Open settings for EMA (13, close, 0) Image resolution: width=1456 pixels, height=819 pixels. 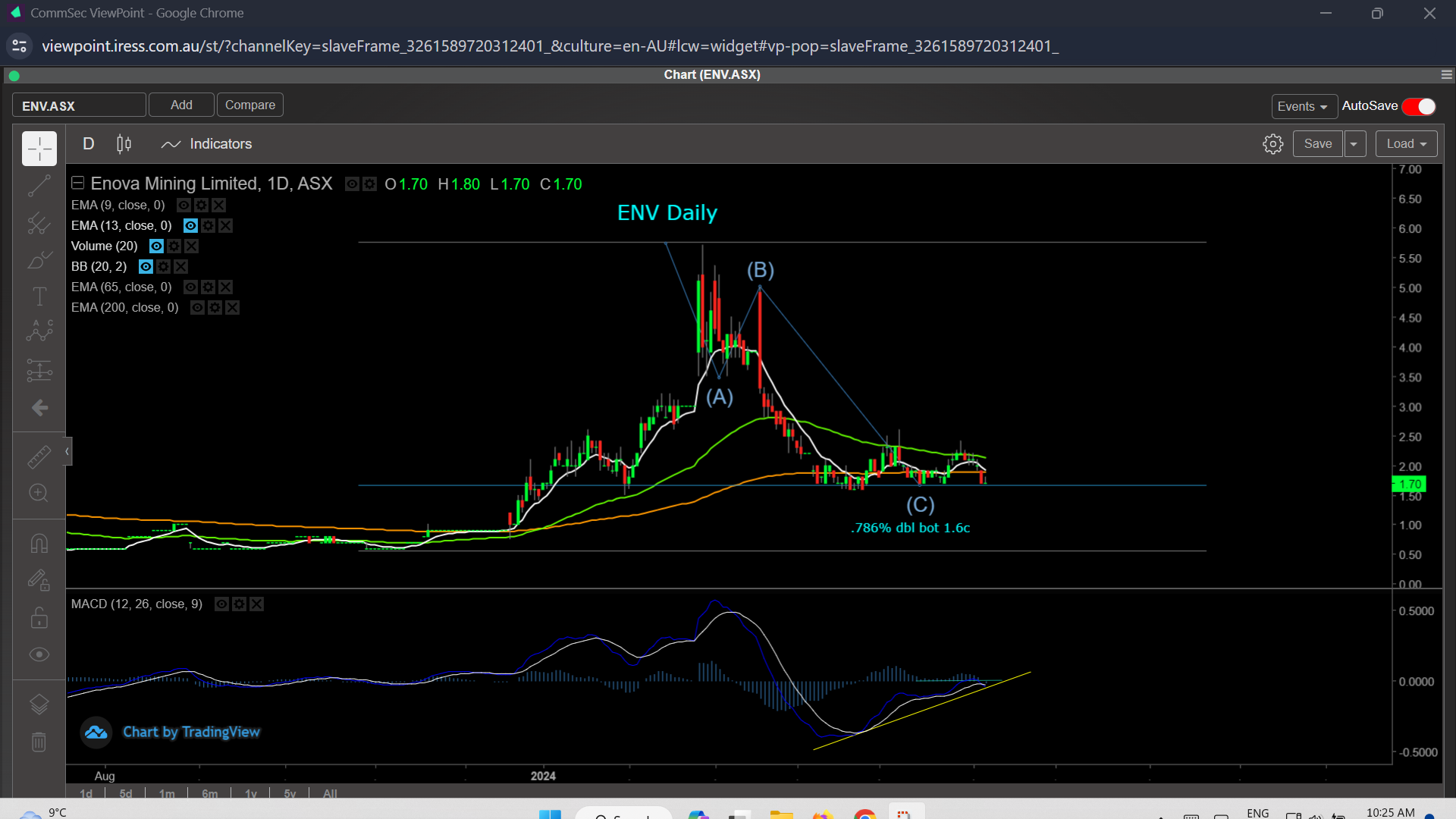208,225
